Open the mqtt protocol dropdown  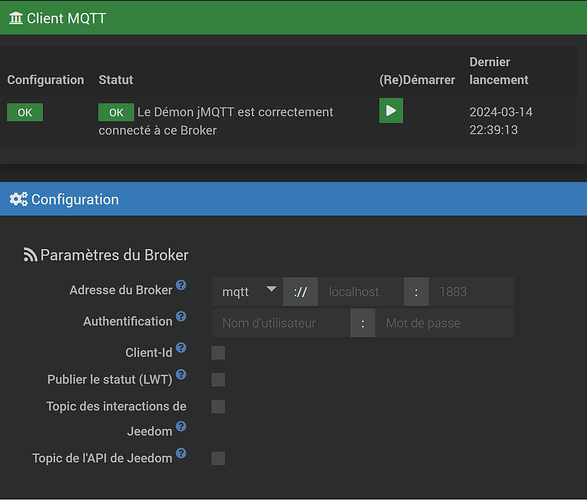247,292
